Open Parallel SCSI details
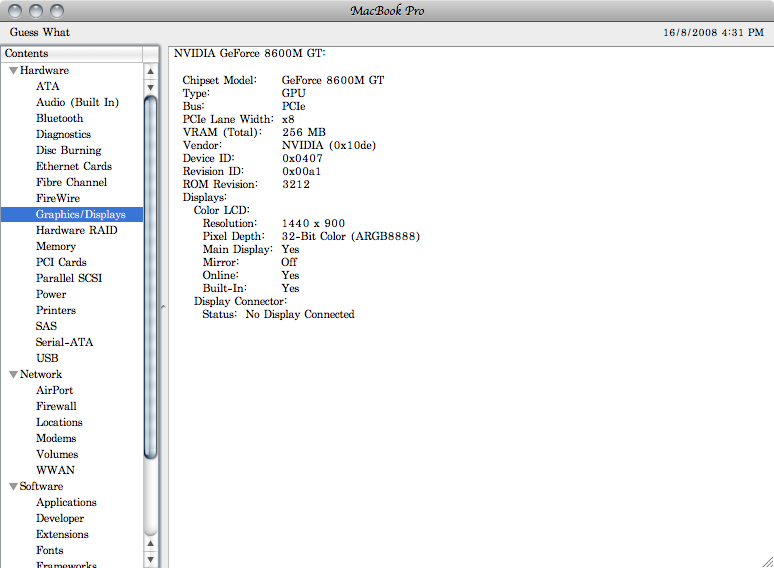The image size is (774, 568). tap(69, 278)
